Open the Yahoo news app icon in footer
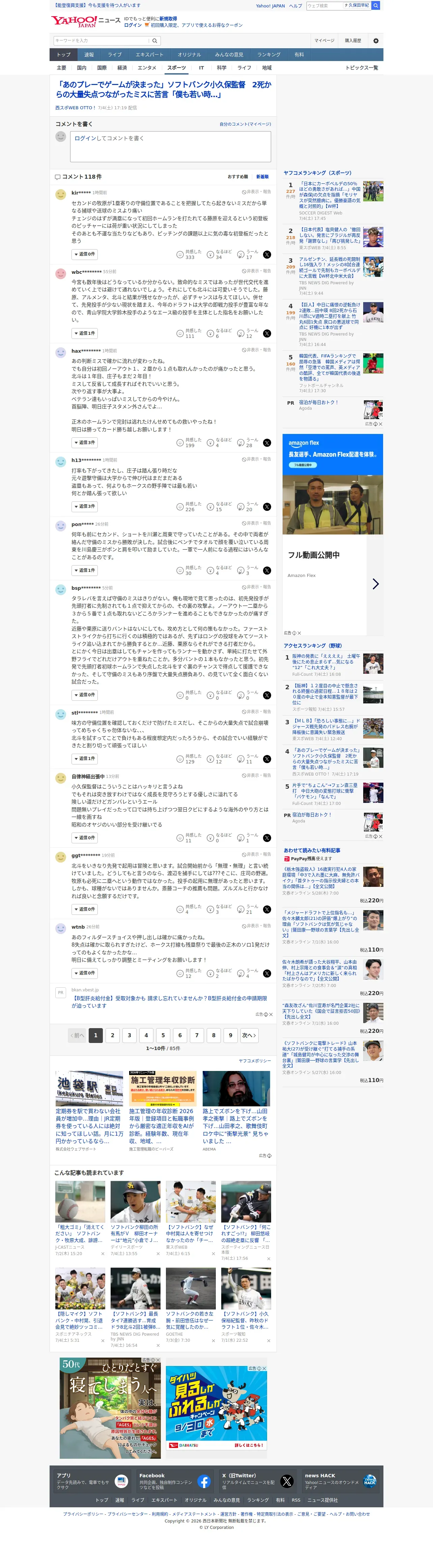This screenshot has height=1568, width=433. coord(121,1482)
